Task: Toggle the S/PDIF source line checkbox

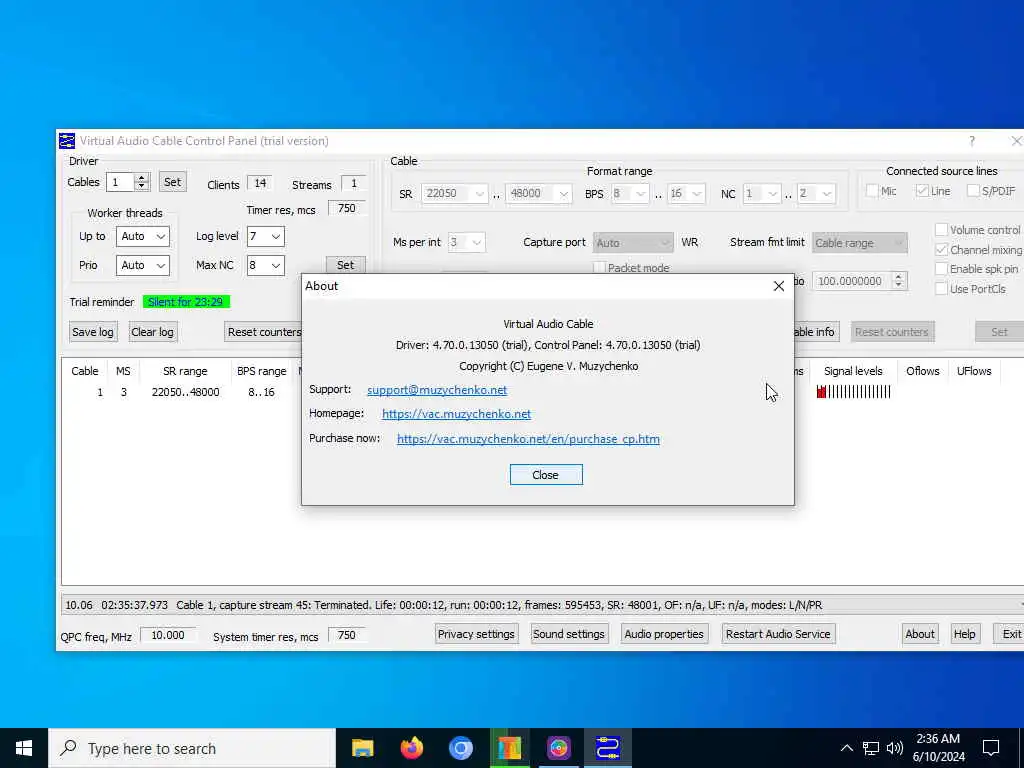Action: pyautogui.click(x=973, y=191)
